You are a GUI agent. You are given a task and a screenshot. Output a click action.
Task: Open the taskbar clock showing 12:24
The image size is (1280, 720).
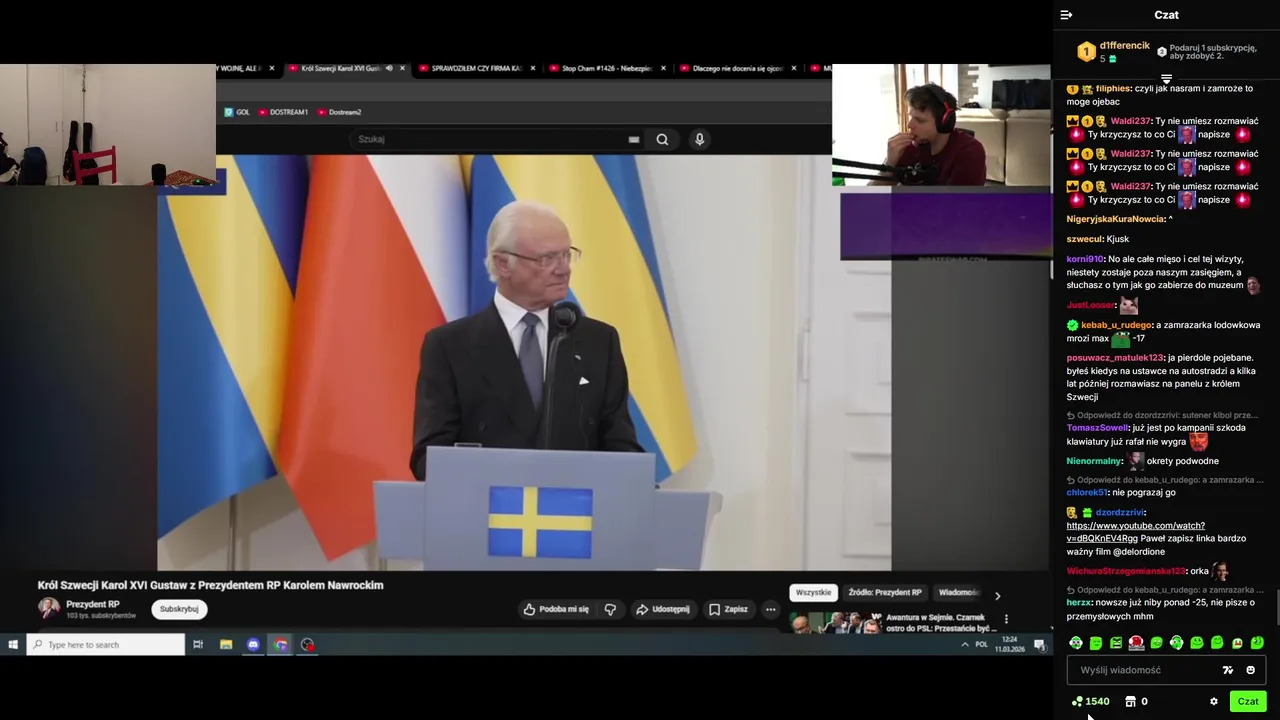point(1010,645)
